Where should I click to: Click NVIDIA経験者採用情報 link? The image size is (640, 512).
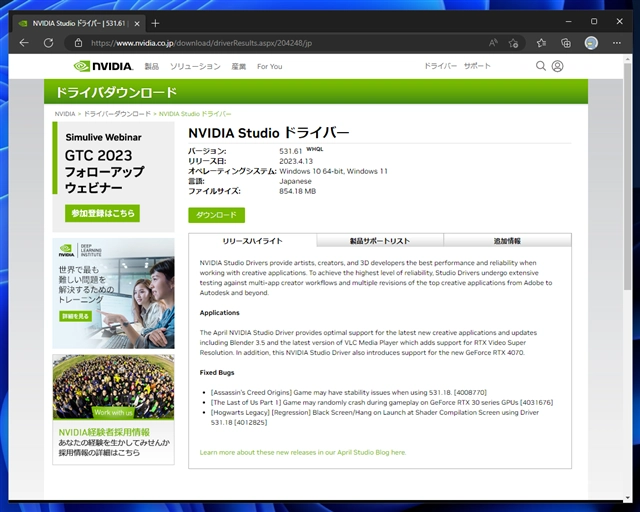104,432
